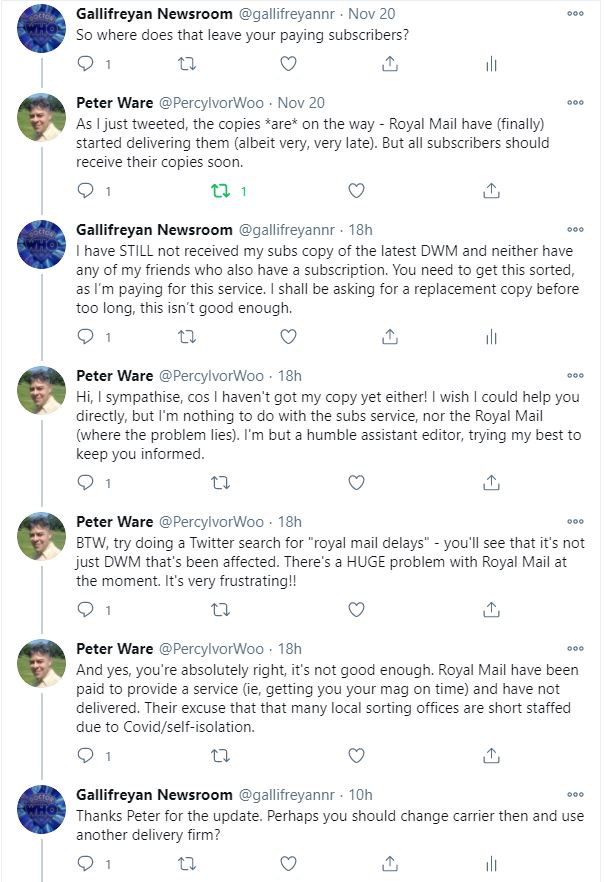Open the more menu on the "So where does that leave" tweet
The width and height of the screenshot is (604, 882).
(x=575, y=14)
